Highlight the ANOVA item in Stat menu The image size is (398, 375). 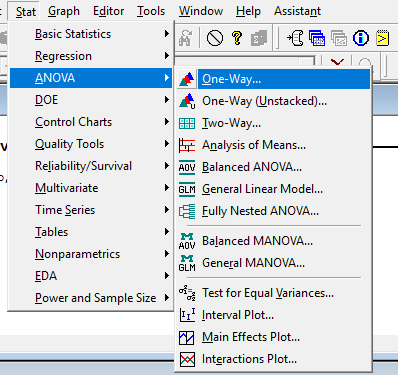click(x=91, y=78)
